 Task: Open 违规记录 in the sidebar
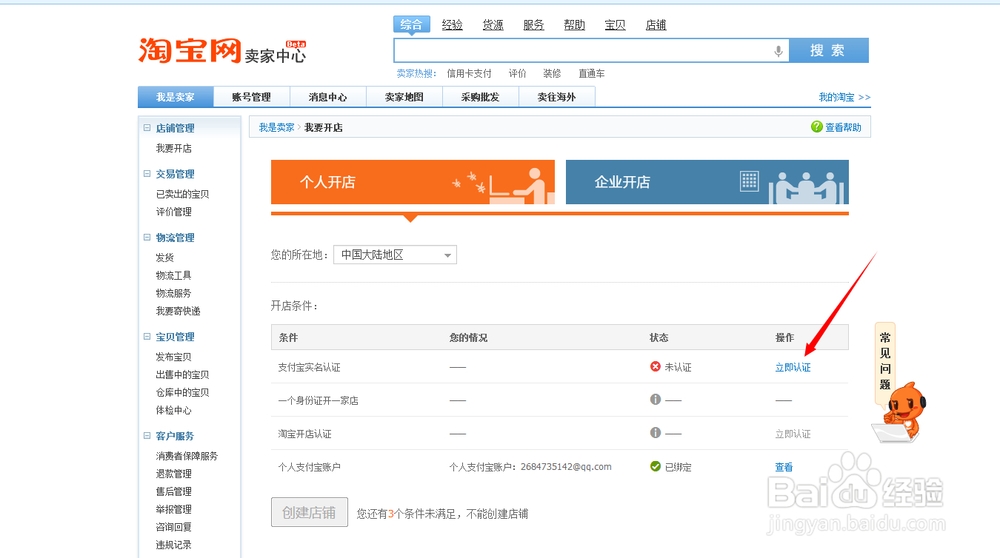coord(173,545)
